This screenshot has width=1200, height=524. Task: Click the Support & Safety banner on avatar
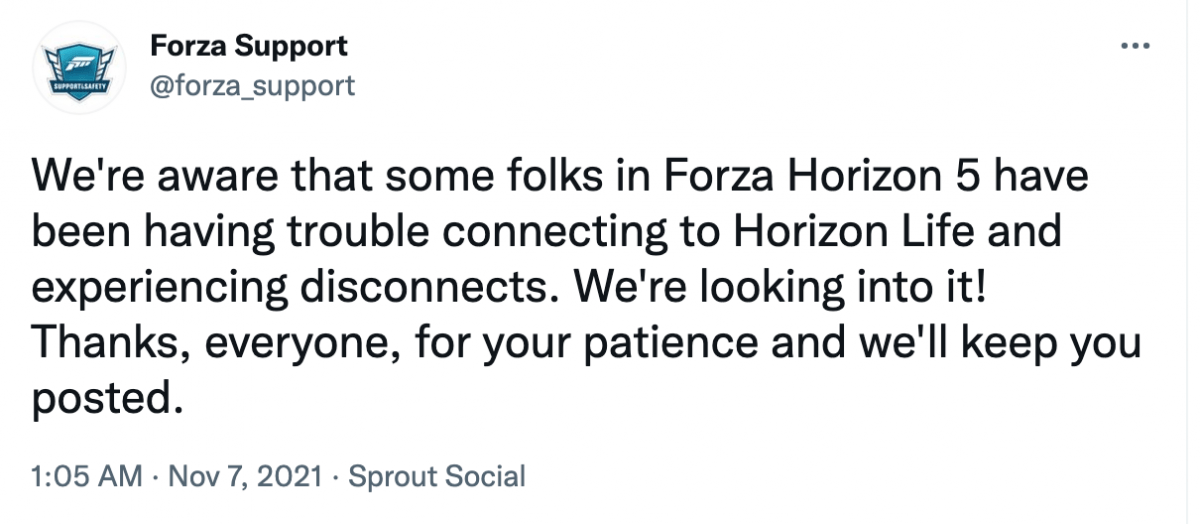point(79,89)
